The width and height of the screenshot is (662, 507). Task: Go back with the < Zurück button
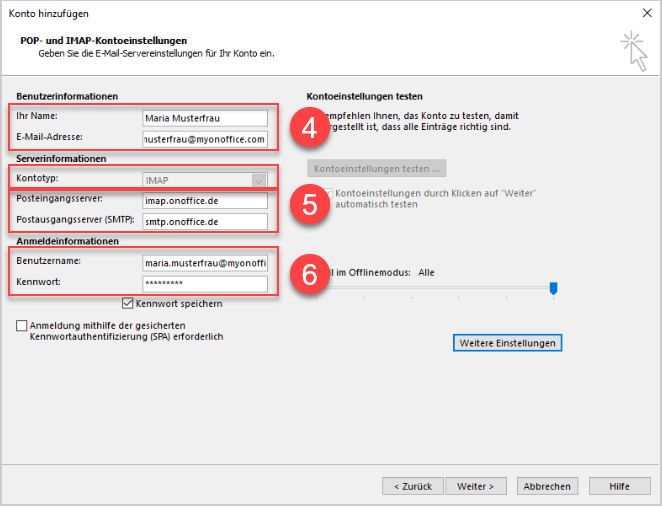coord(412,486)
